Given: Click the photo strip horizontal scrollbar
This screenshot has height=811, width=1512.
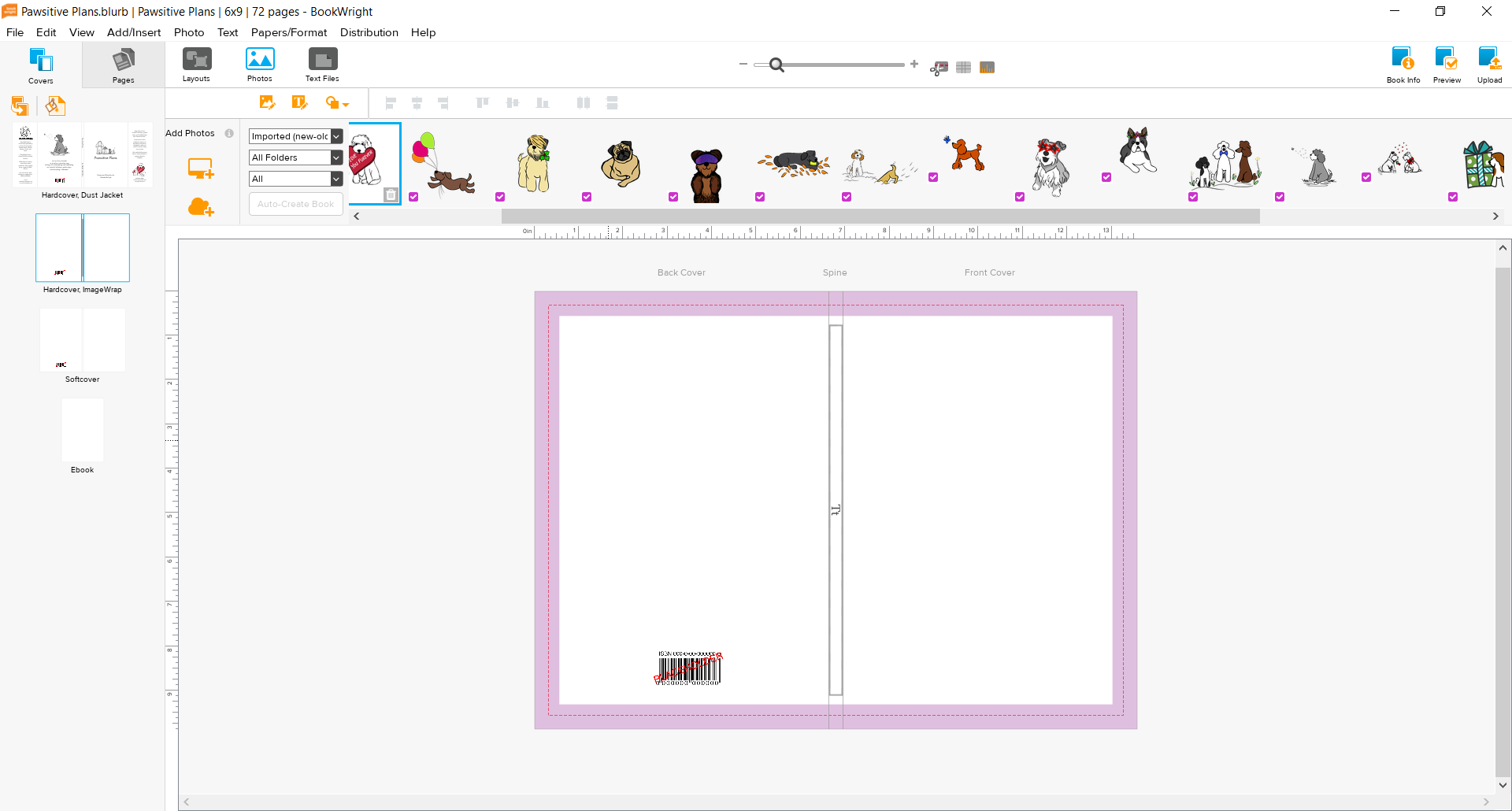Looking at the screenshot, I should [x=880, y=217].
